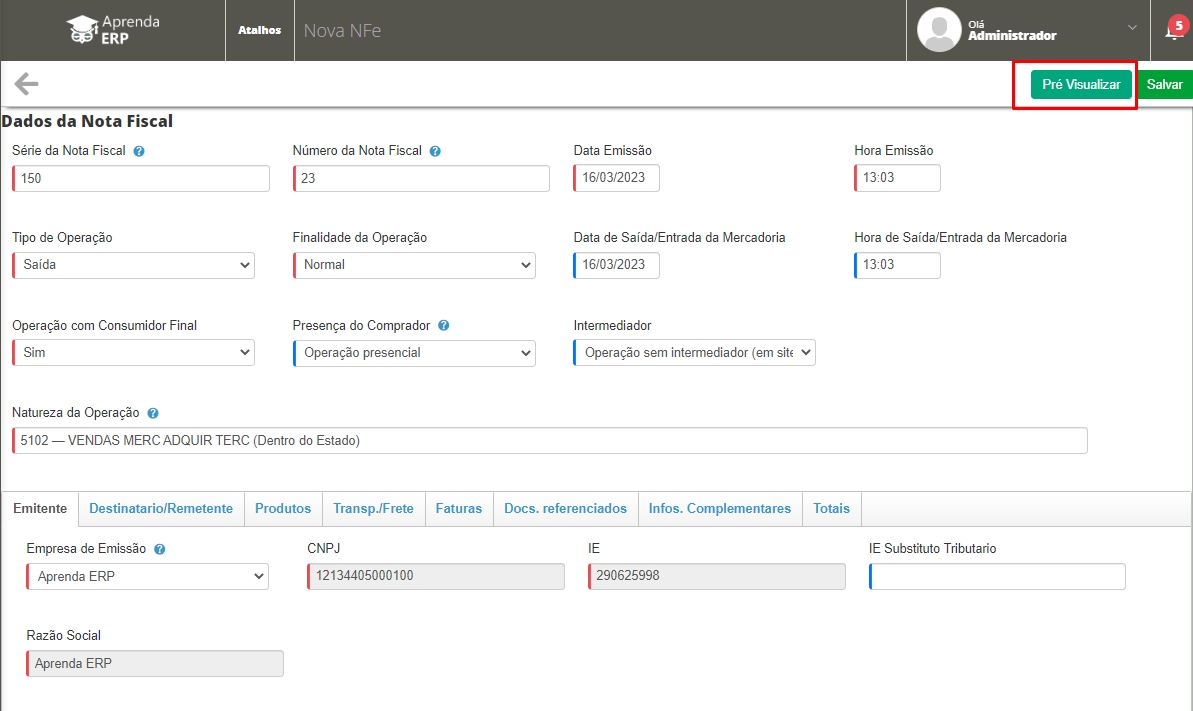Click help icon beside Série da Nota Fiscal
This screenshot has height=711, width=1193.
(139, 151)
